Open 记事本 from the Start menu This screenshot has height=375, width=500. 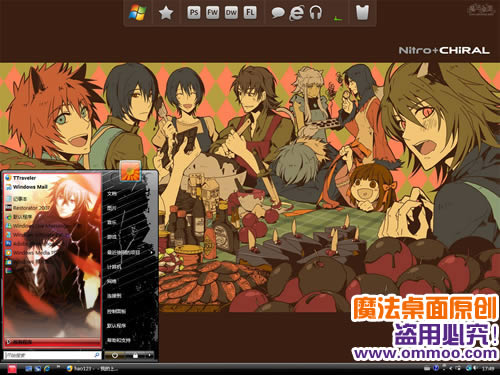(16, 199)
